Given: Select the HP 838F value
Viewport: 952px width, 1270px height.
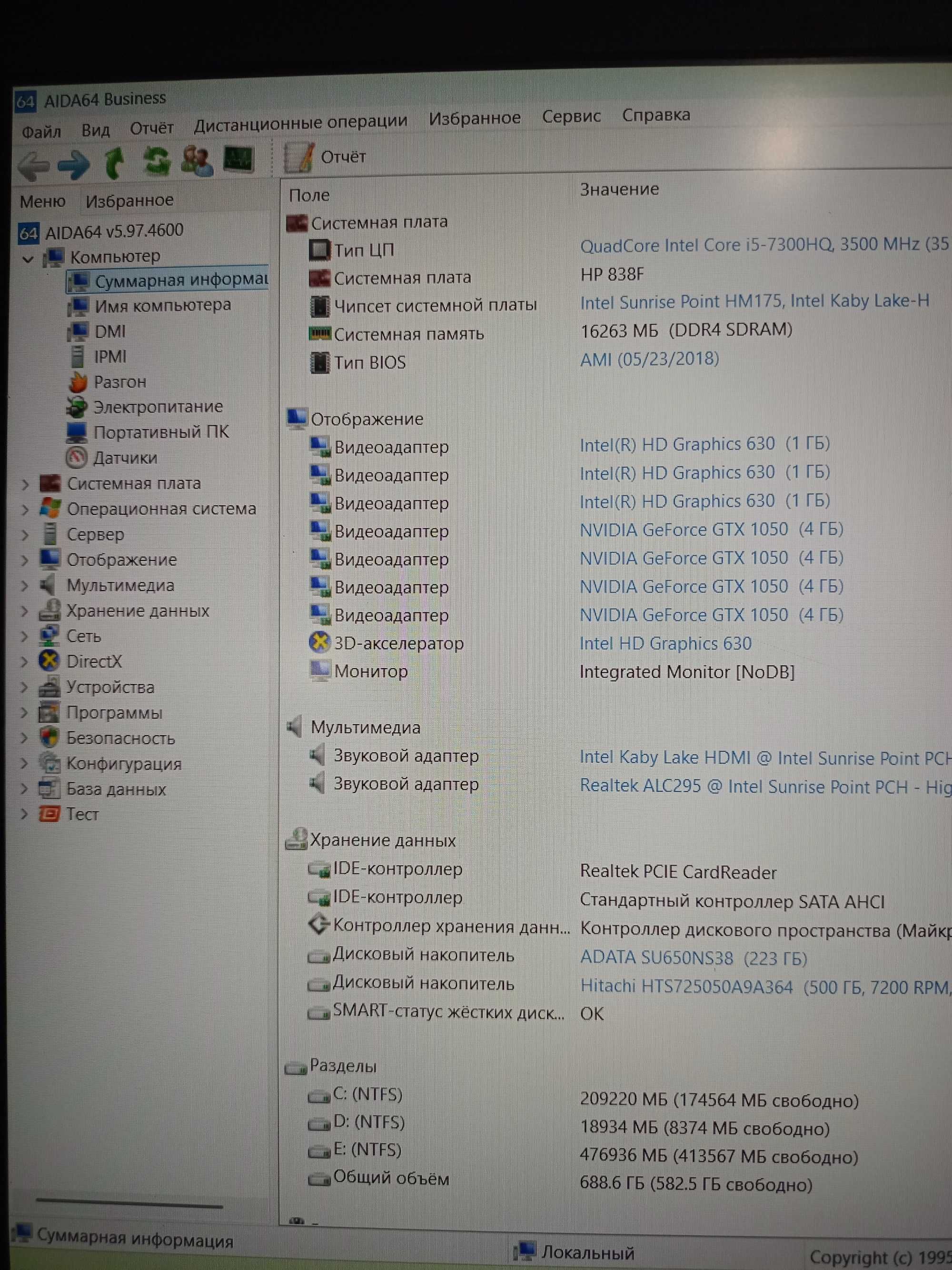Looking at the screenshot, I should (612, 274).
